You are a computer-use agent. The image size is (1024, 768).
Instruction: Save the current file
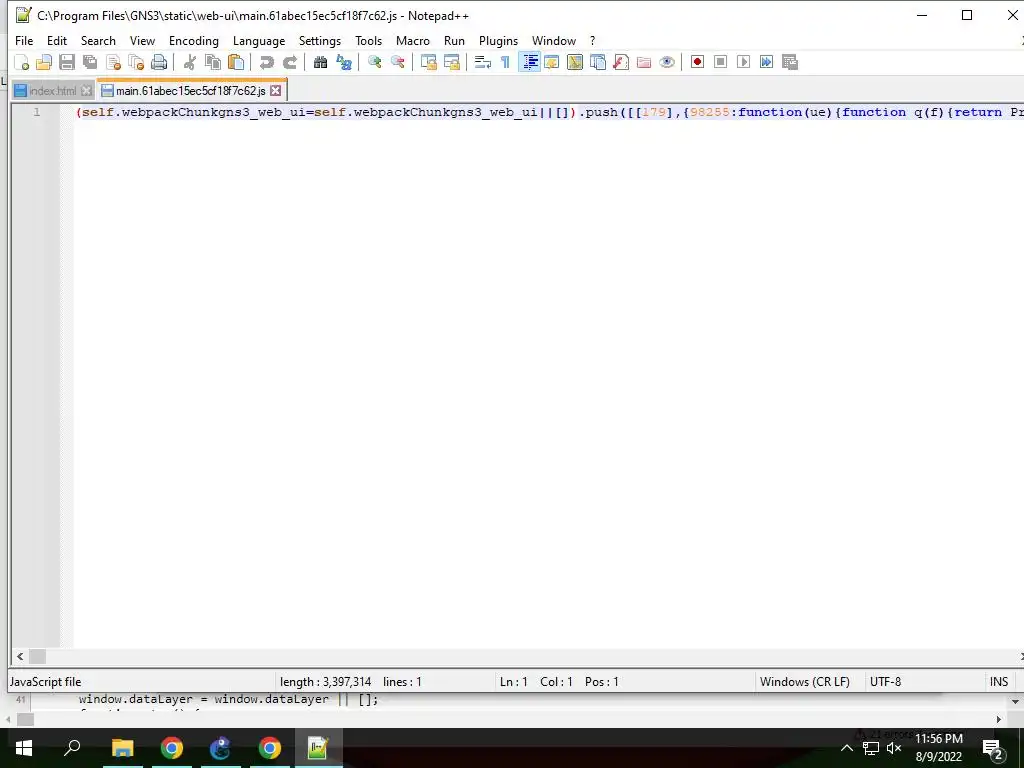click(67, 62)
